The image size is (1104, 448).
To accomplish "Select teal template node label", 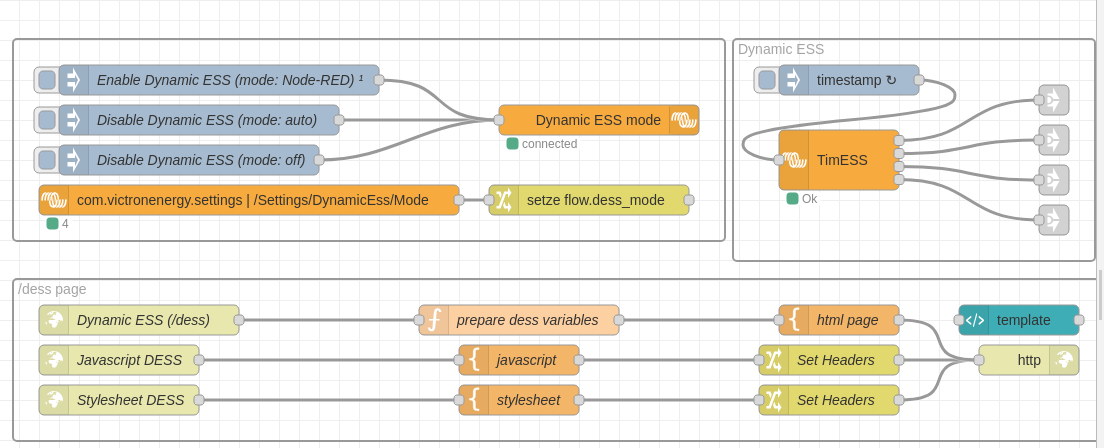I will (1023, 320).
